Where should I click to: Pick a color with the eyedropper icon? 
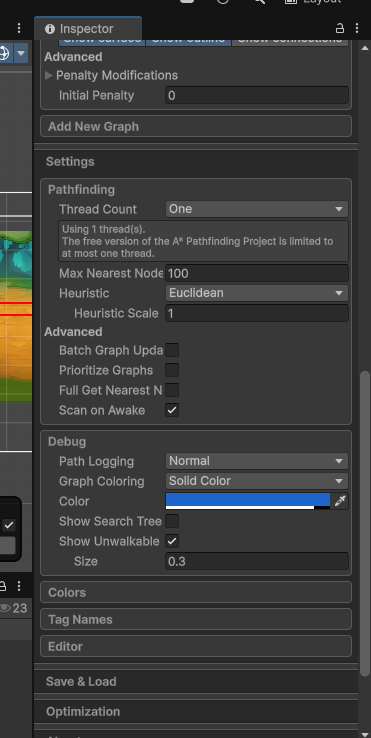click(x=339, y=501)
